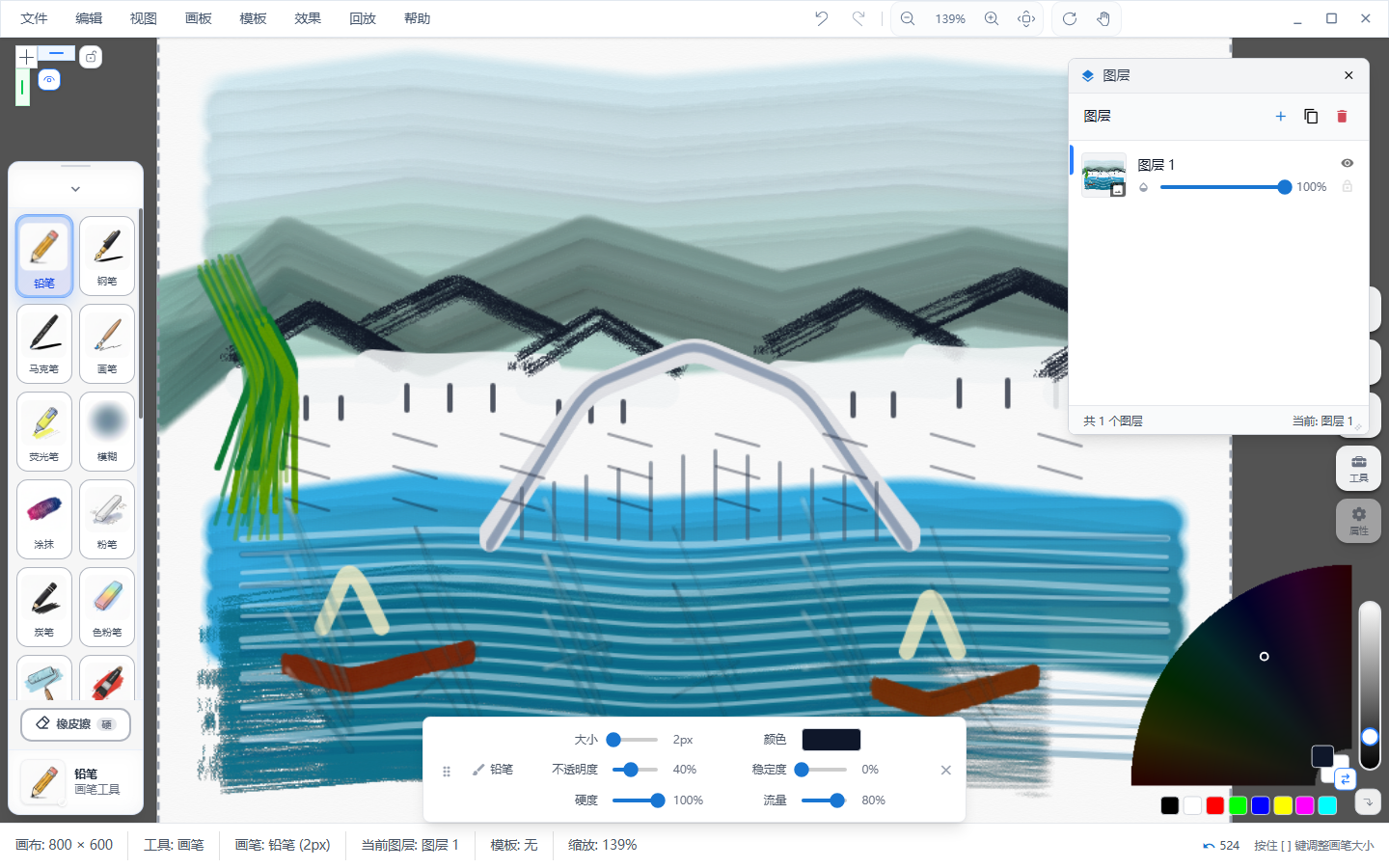This screenshot has width=1389, height=868.
Task: Collapse color wheel with corner arrow
Action: click(1368, 801)
